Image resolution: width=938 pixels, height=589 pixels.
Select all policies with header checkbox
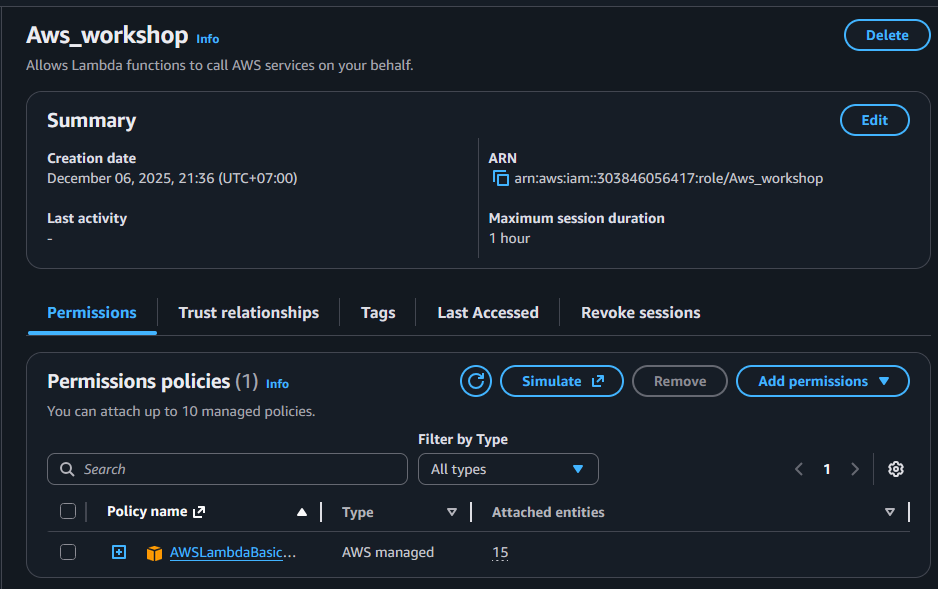click(x=68, y=512)
